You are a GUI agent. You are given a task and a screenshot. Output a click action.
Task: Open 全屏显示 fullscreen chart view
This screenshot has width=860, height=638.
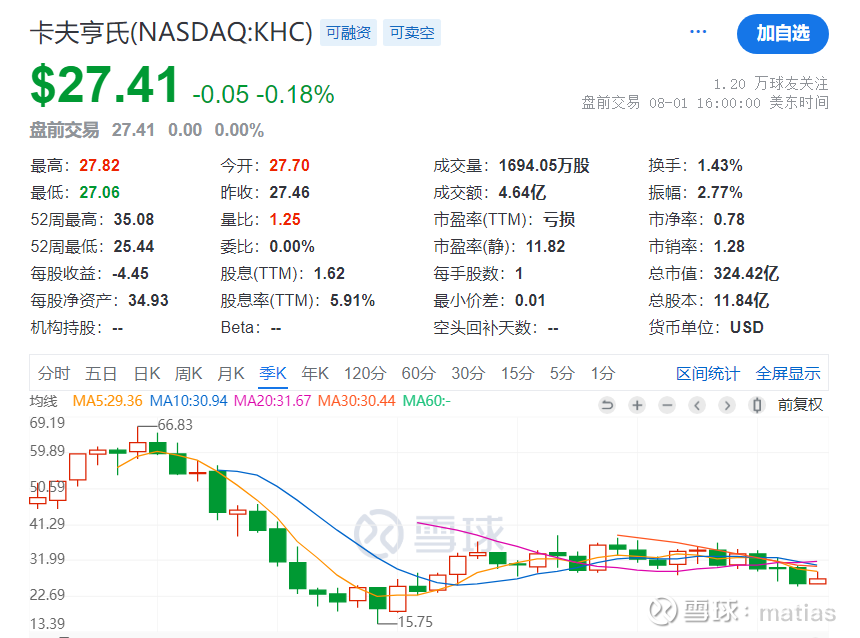(x=788, y=374)
